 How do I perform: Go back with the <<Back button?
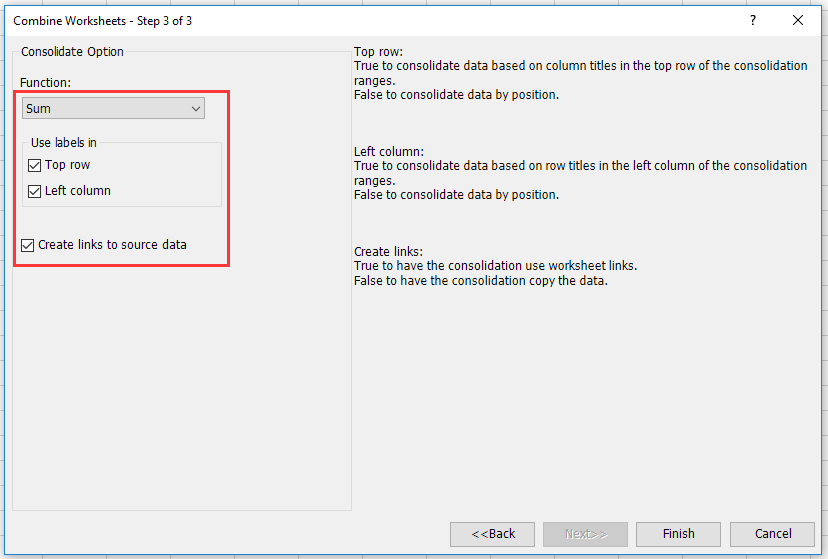(x=492, y=534)
